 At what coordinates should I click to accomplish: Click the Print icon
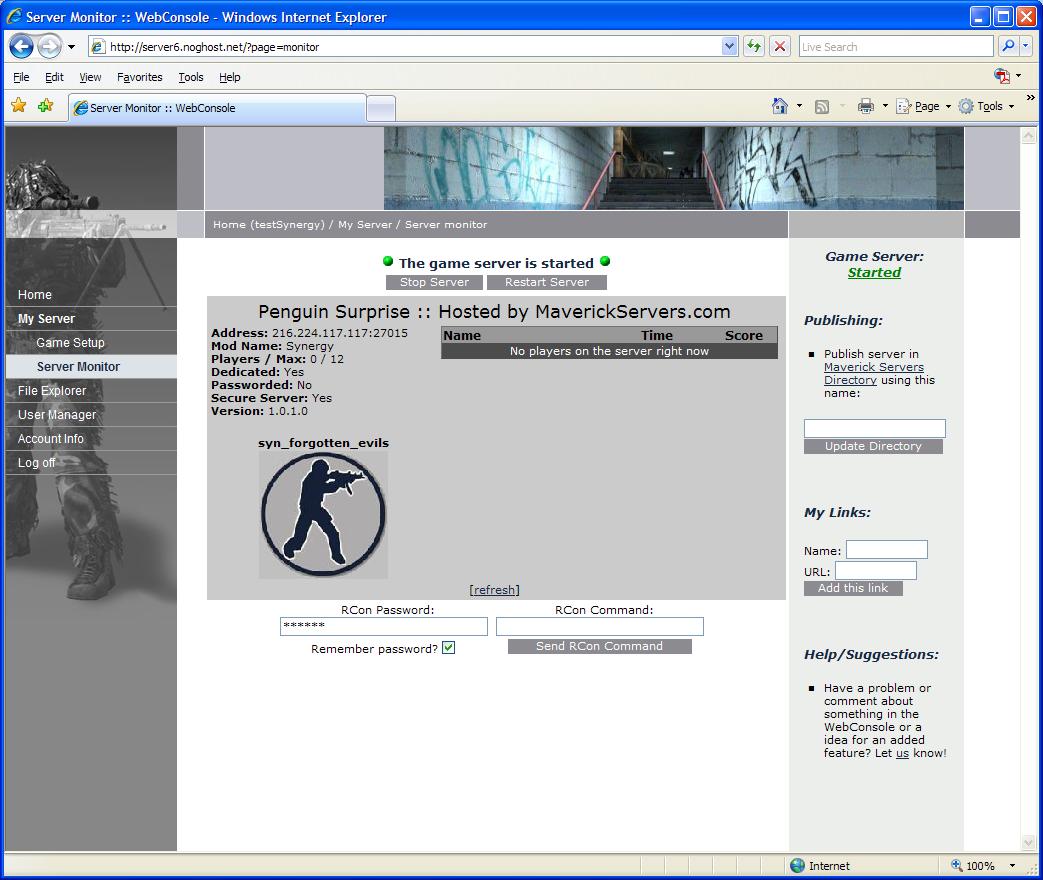pos(865,106)
